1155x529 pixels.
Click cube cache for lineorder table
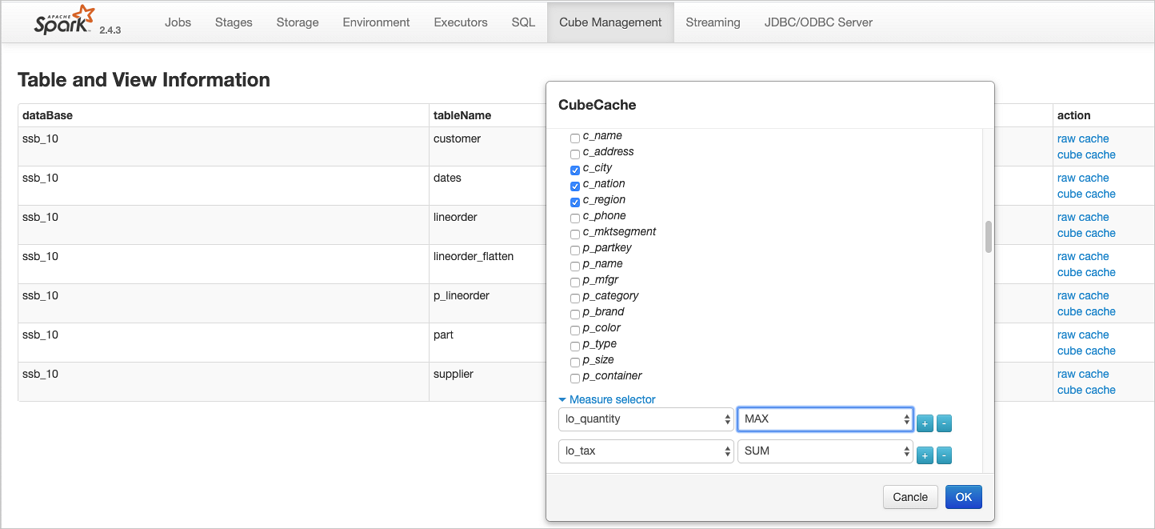1086,233
